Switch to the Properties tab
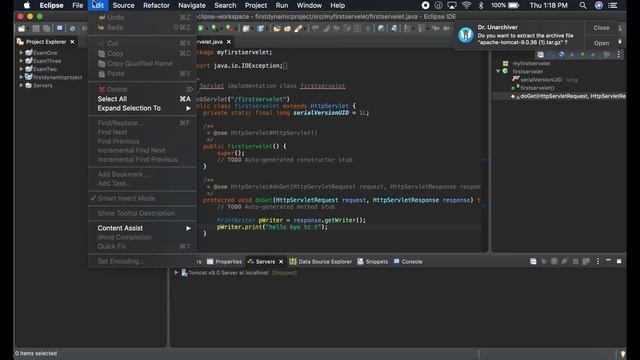640x360 pixels. 224,262
